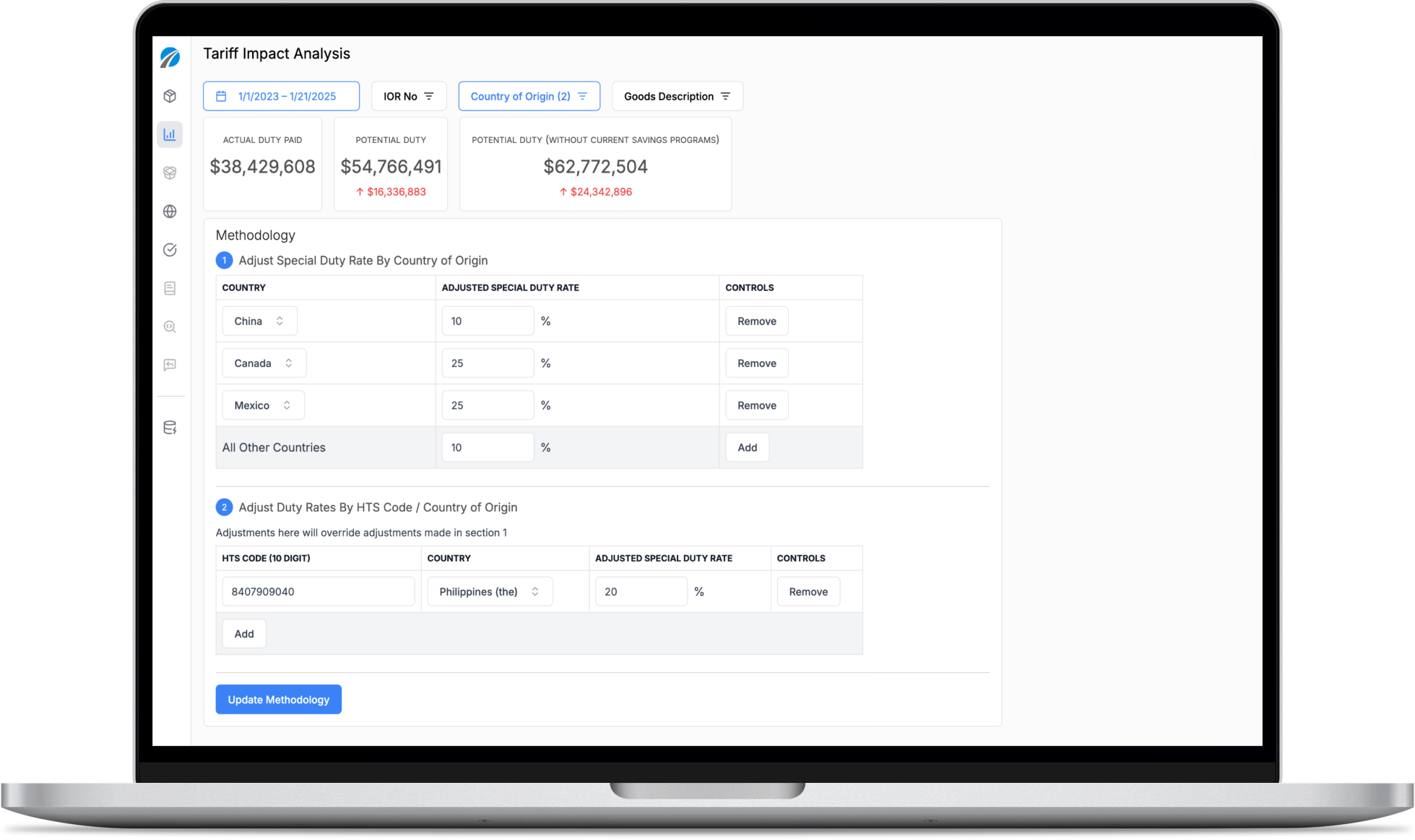Expand the Canada country dropdown
This screenshot has width=1415, height=840.
[x=264, y=363]
